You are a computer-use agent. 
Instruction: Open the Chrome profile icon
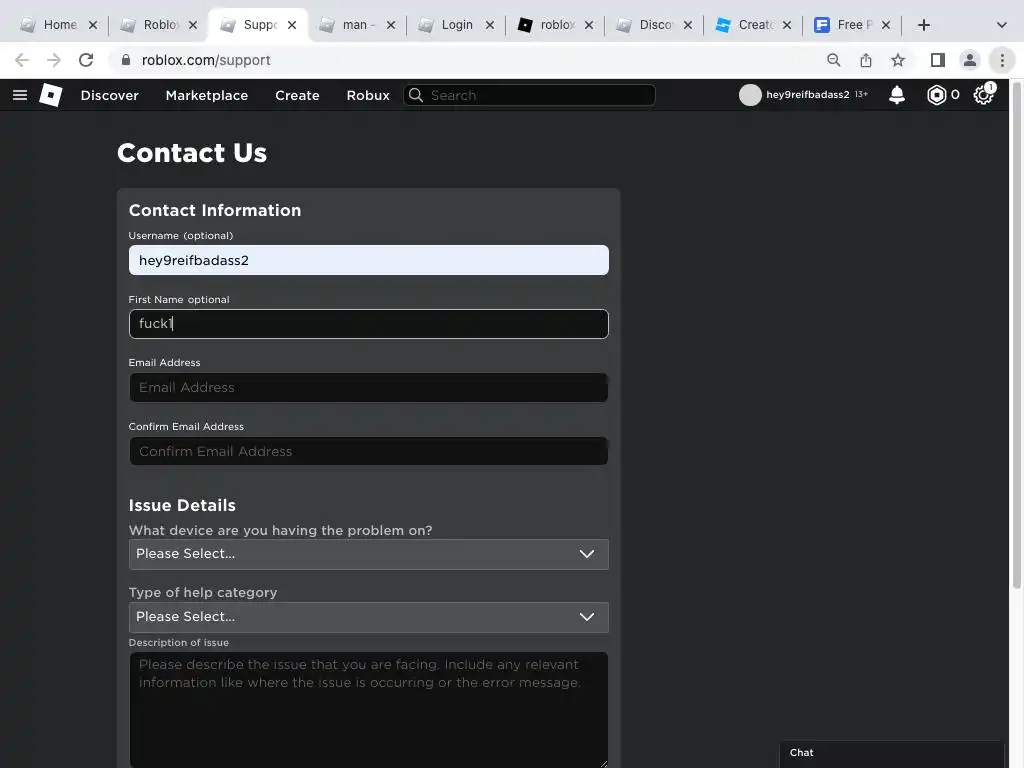[x=970, y=60]
